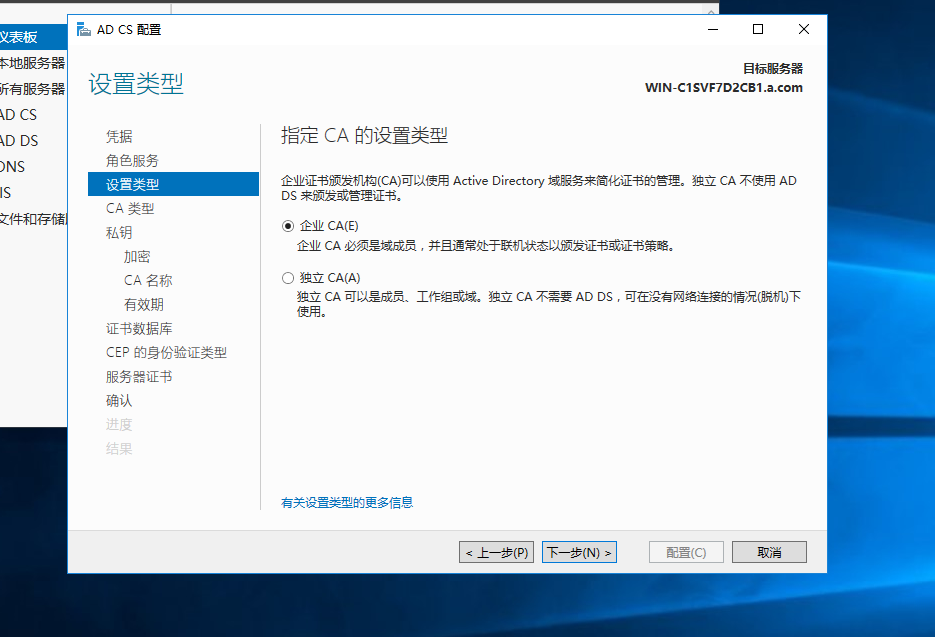
Task: Maximize the AD CS 配置 window
Action: (x=758, y=29)
